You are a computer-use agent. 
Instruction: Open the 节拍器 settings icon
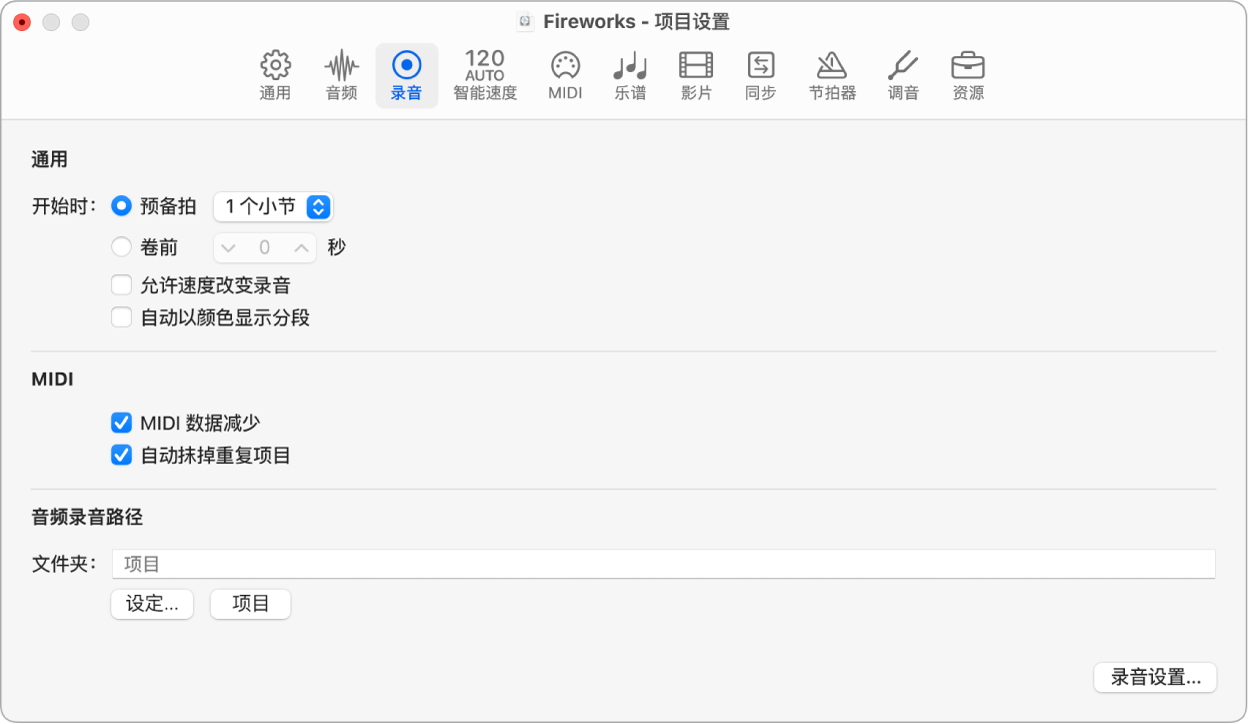[x=833, y=75]
